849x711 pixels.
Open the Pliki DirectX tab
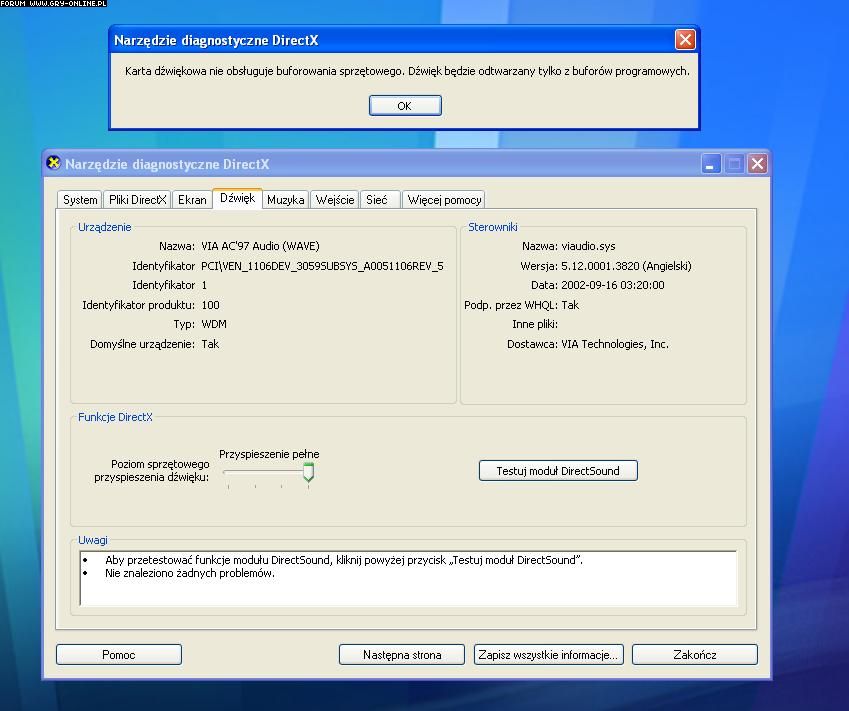(137, 200)
